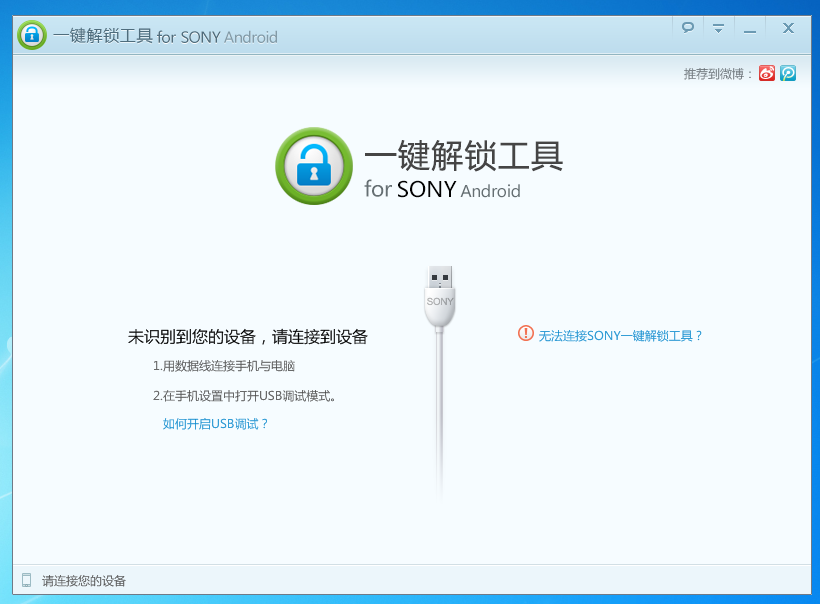Minimize the unlock tool window
This screenshot has height=604, width=820.
pyautogui.click(x=750, y=31)
